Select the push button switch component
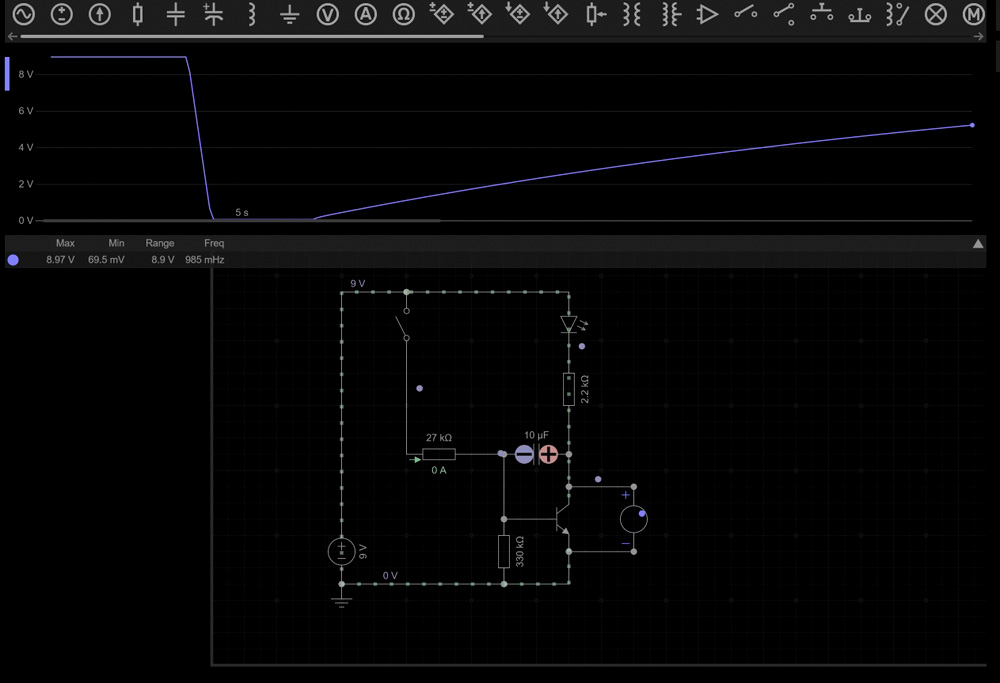Image resolution: width=1000 pixels, height=683 pixels. pos(821,14)
